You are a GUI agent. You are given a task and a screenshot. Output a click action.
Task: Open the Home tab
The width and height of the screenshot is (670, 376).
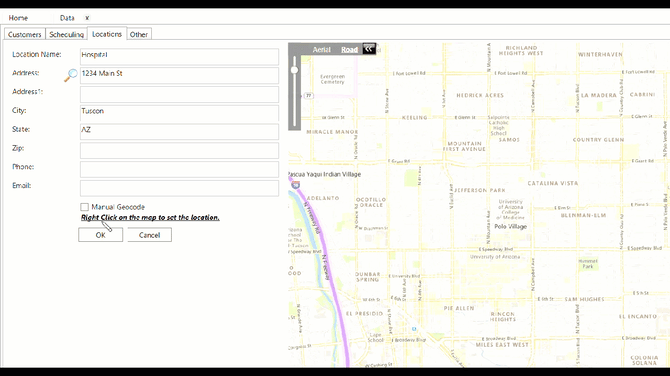[18, 18]
